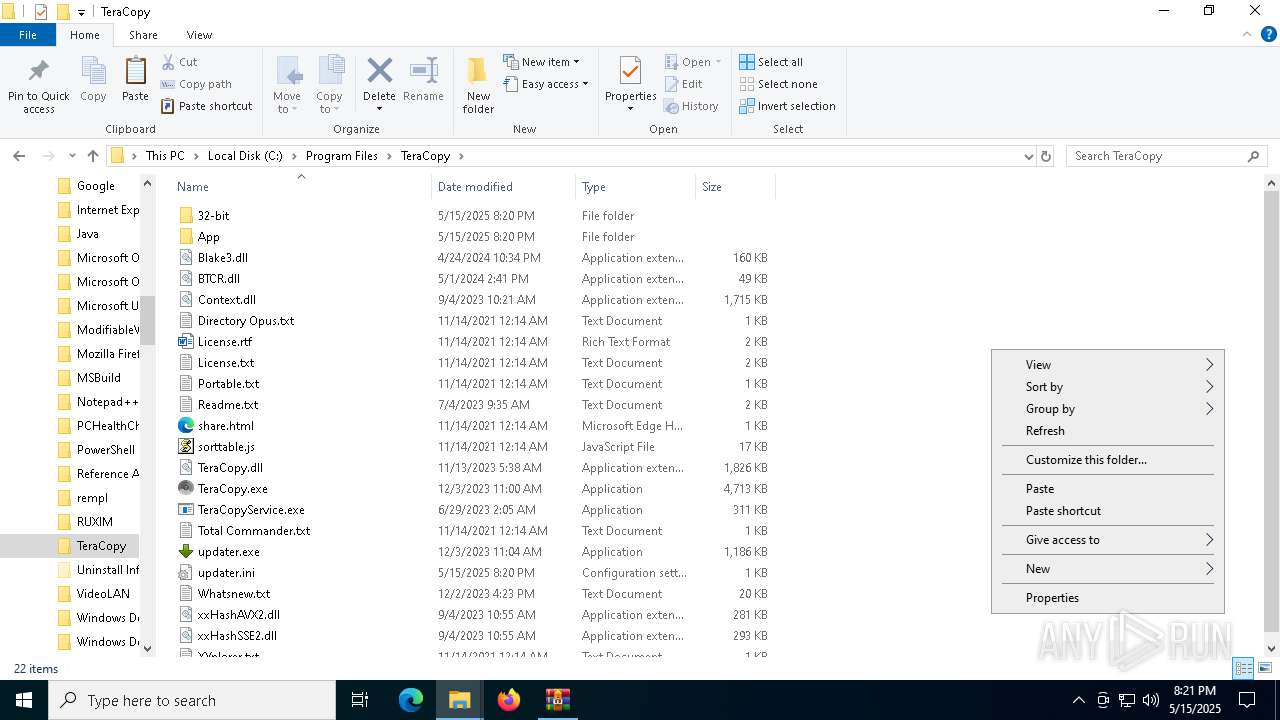Open the Windows Start menu
The height and width of the screenshot is (720, 1280).
pos(24,700)
